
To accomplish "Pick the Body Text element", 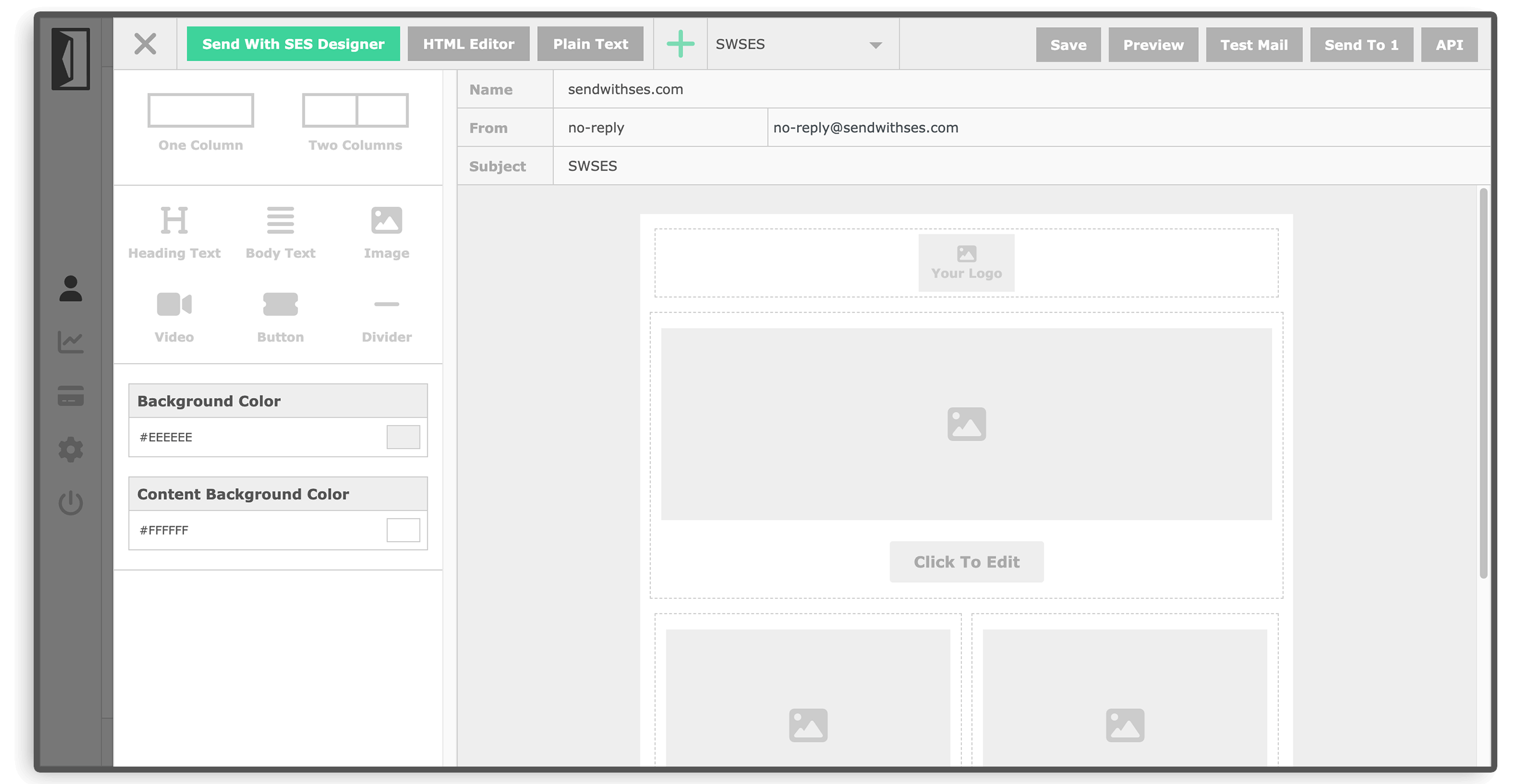I will pyautogui.click(x=280, y=233).
